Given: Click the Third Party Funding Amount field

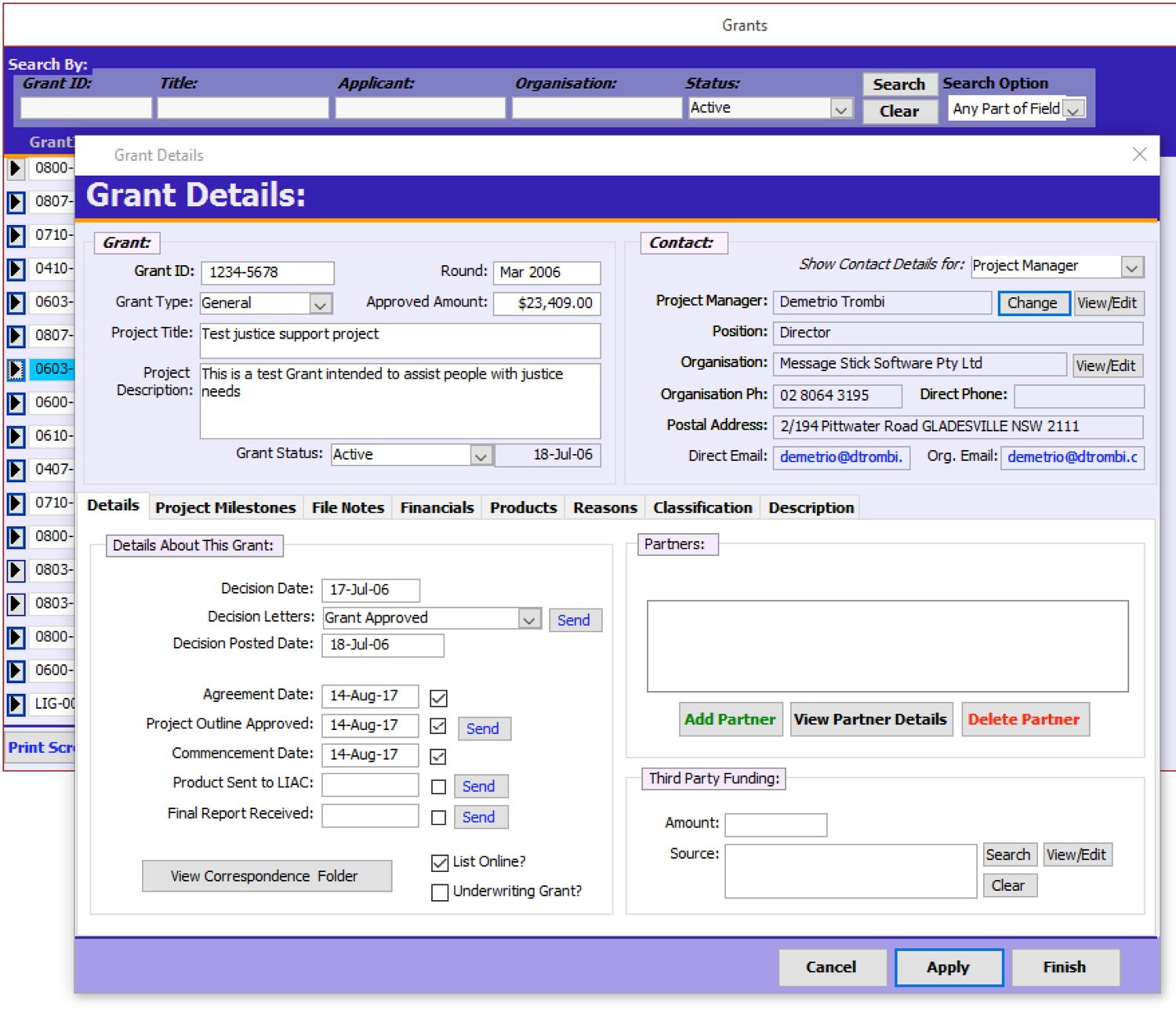Looking at the screenshot, I should click(775, 825).
